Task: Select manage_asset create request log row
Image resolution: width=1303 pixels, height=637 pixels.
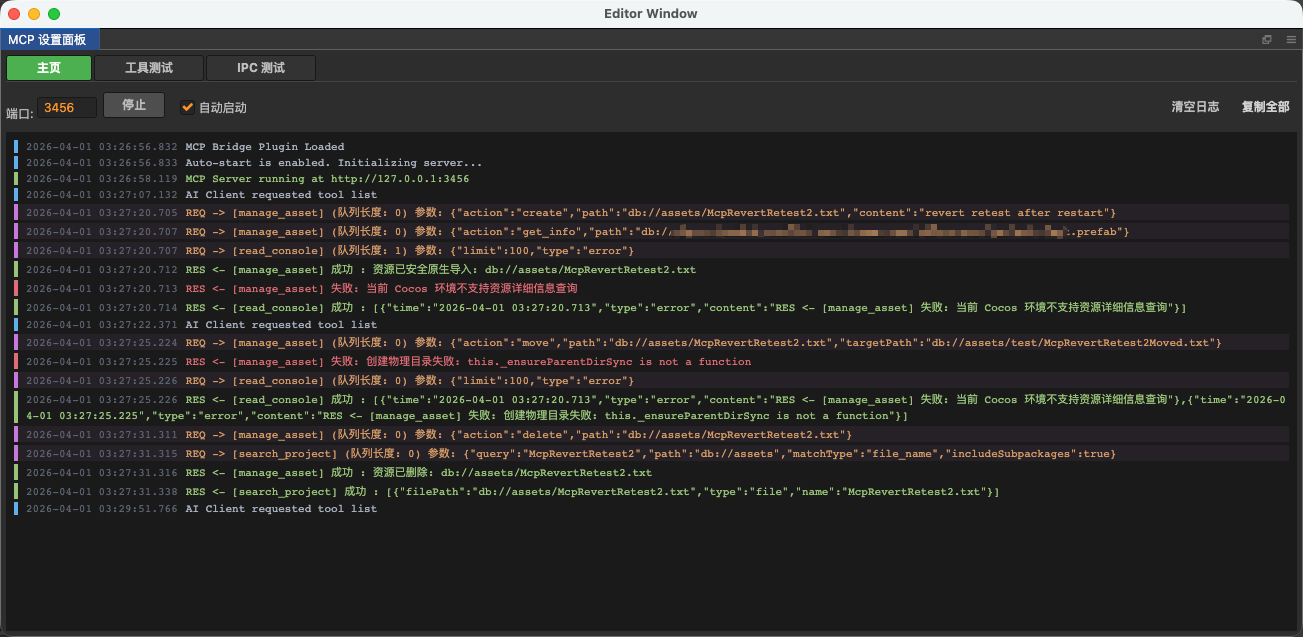Action: tap(651, 213)
